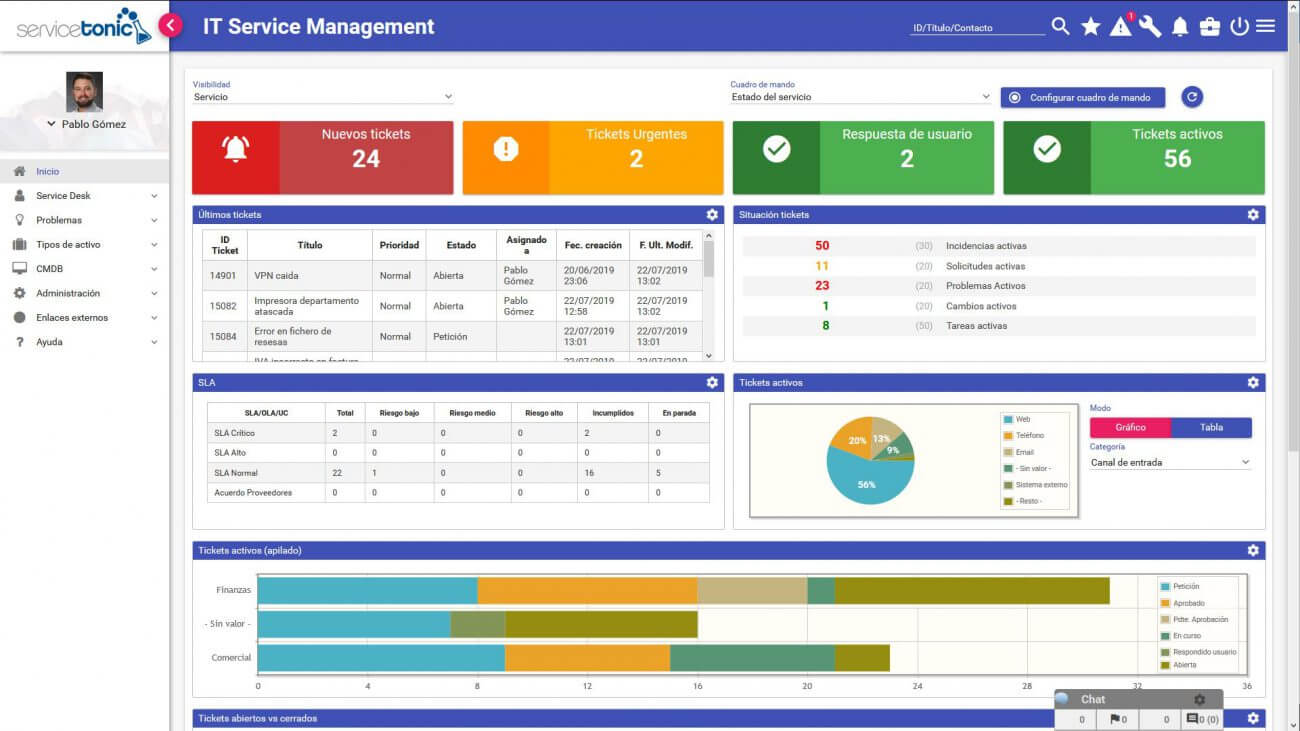Collapse sidebar with pink arrow button
The image size is (1300, 731).
pos(171,25)
